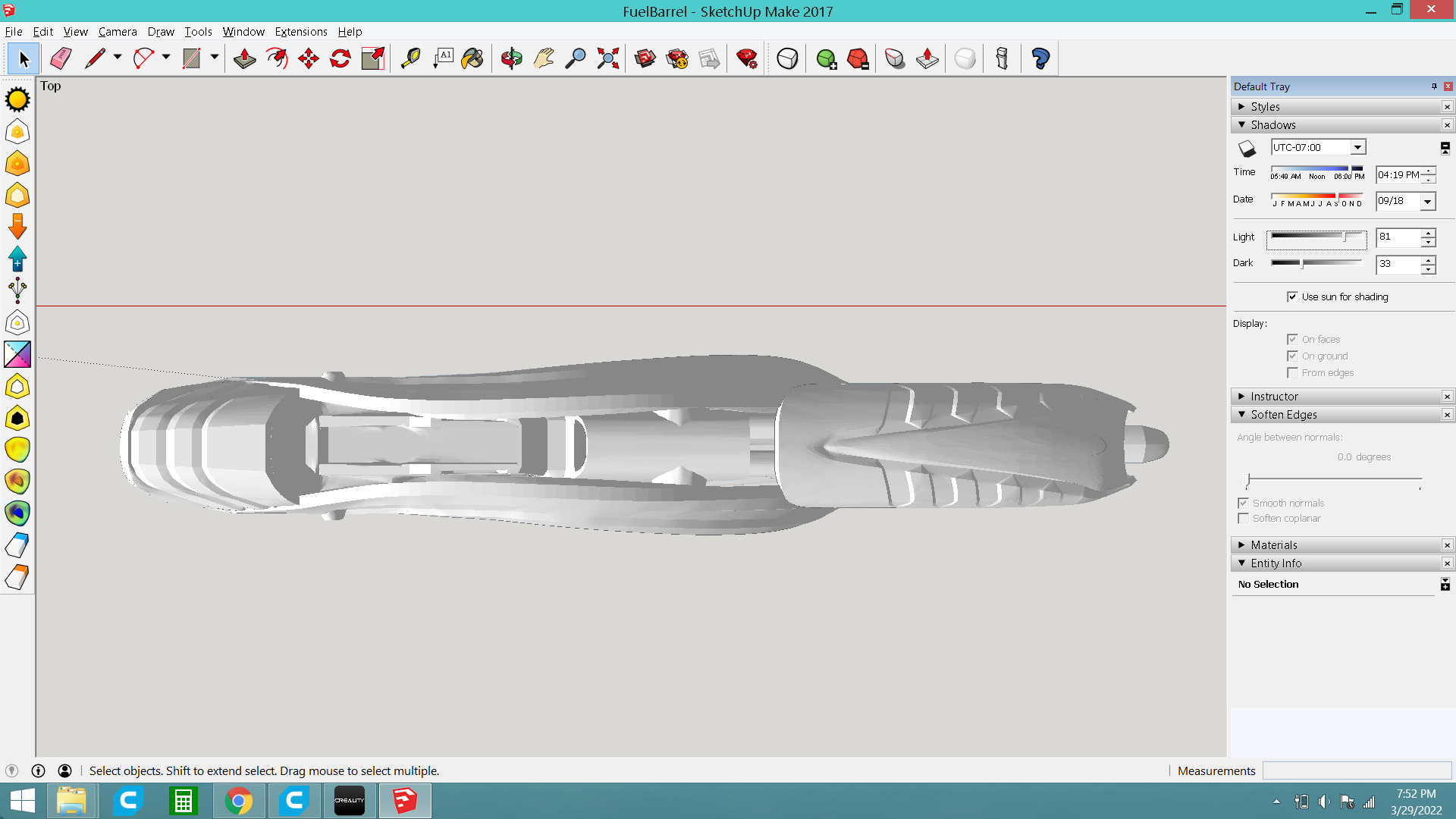Toggle the show shadows button
Screen dimensions: 1456x819
1247,149
